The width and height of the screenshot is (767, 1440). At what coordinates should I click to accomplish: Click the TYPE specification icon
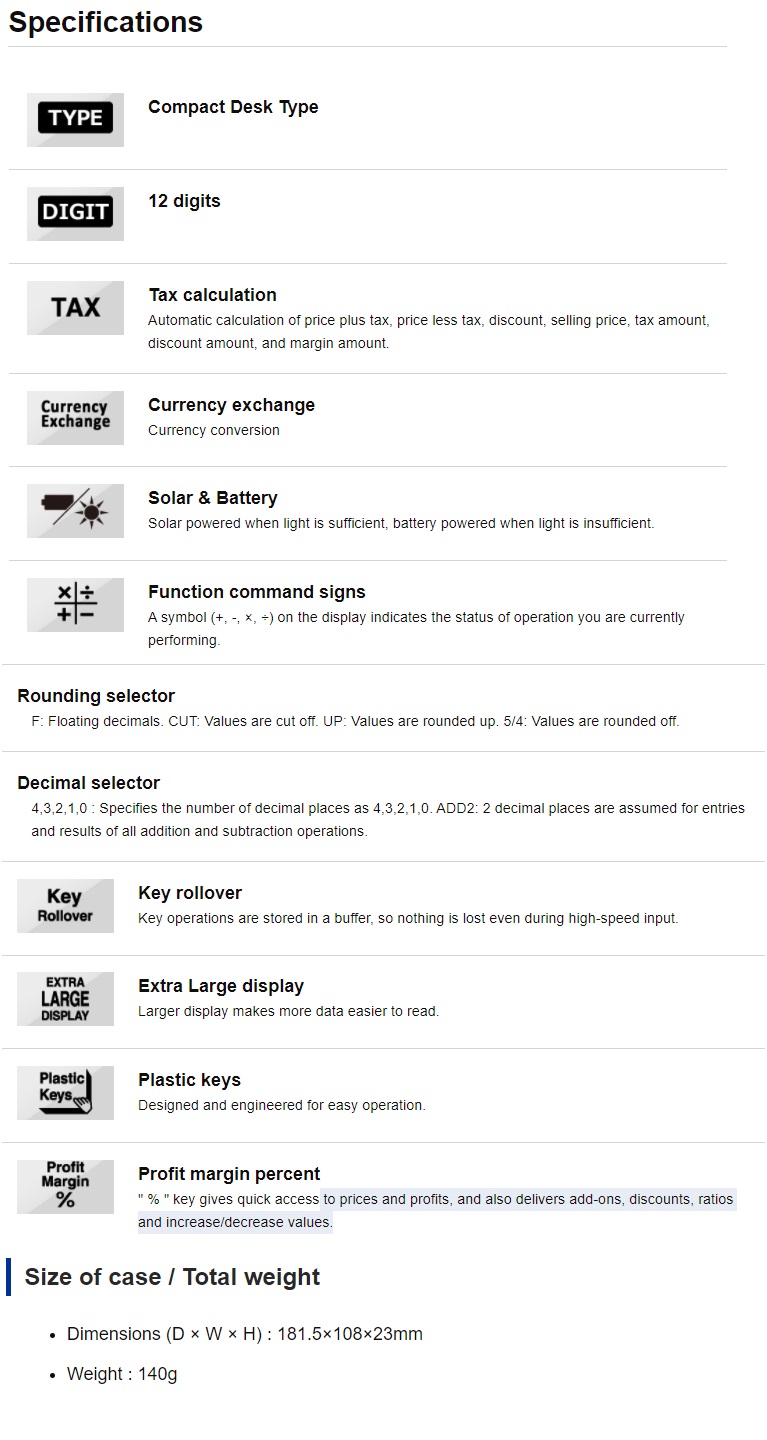(x=75, y=120)
